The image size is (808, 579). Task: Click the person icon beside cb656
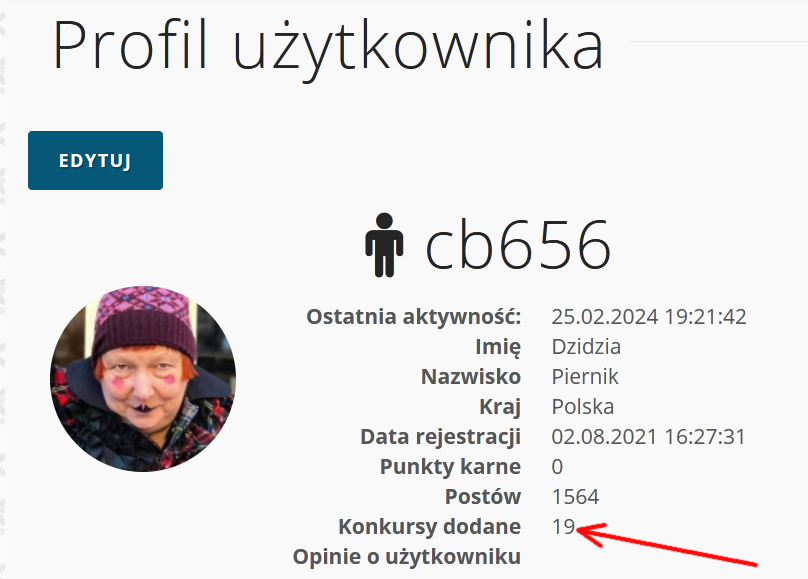pyautogui.click(x=384, y=245)
